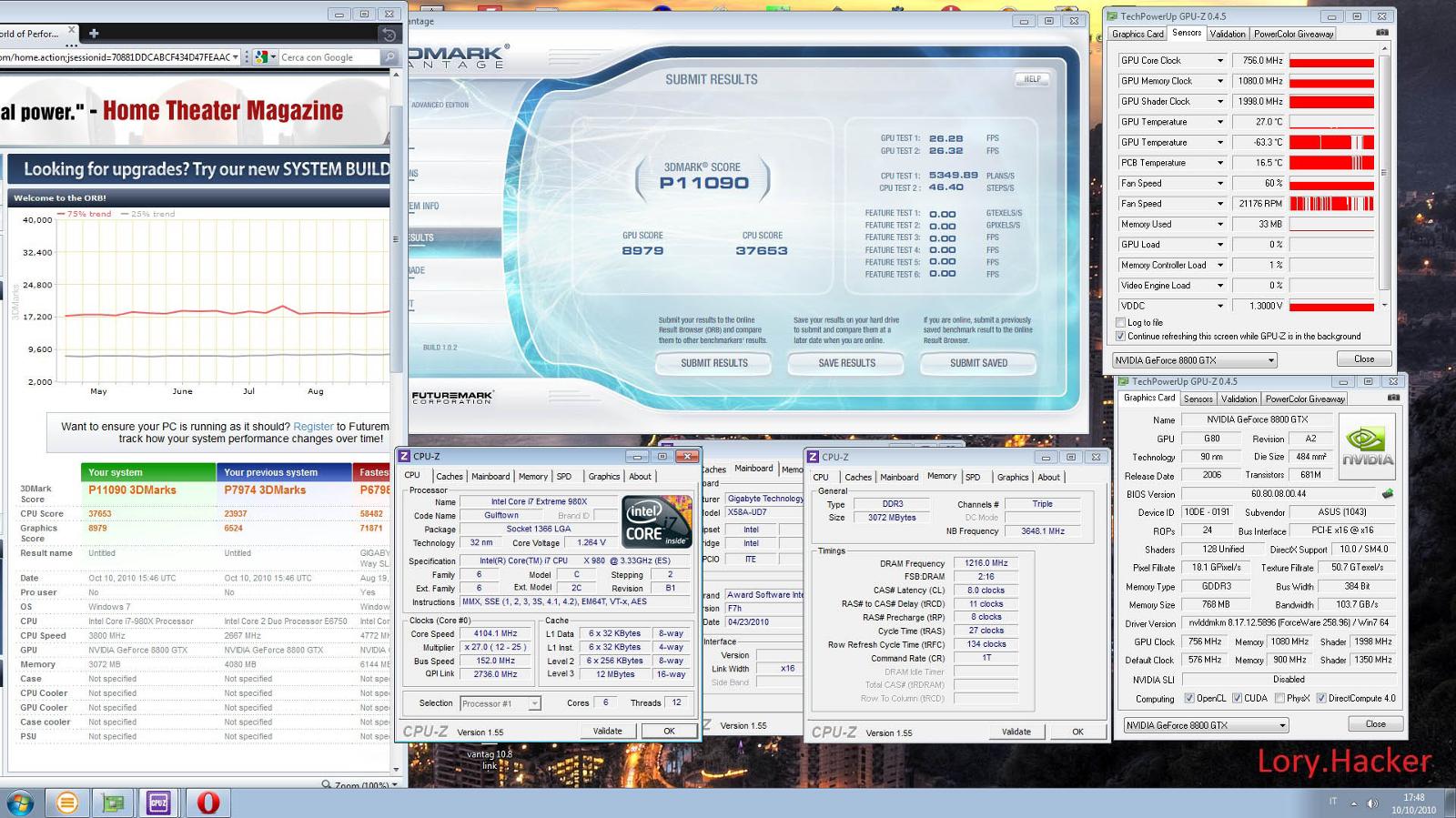Toggle the OpenCL checkbox
Screen dimensions: 1456x818
click(x=1188, y=698)
